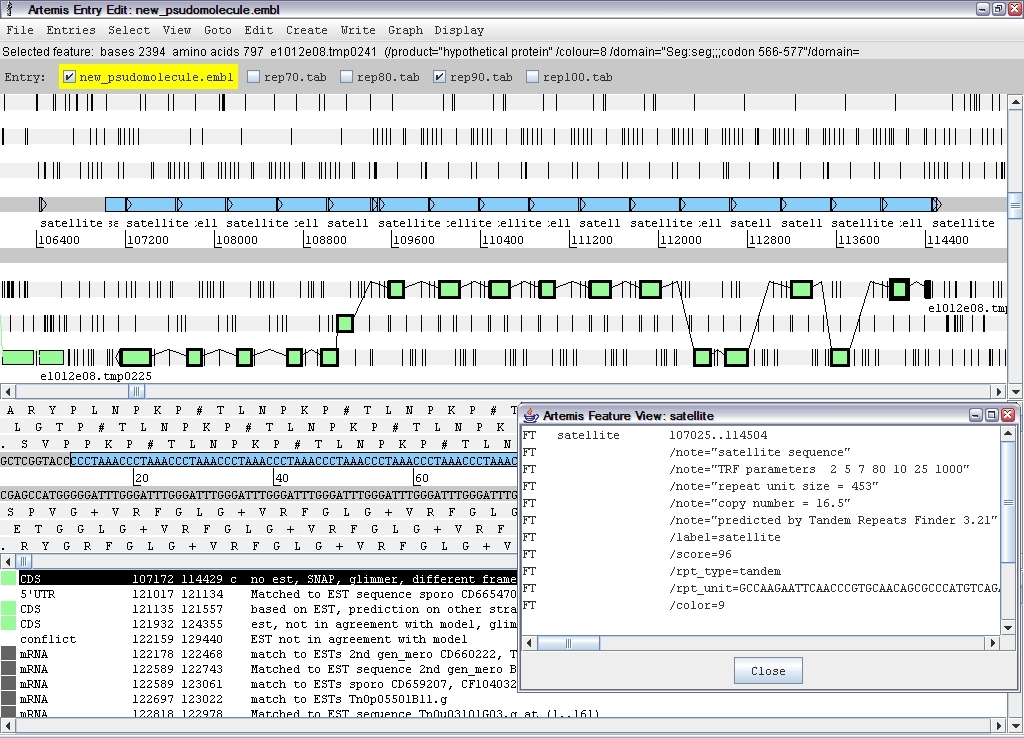Click Close button in Feature View window
The image size is (1024, 738).
[x=768, y=671]
